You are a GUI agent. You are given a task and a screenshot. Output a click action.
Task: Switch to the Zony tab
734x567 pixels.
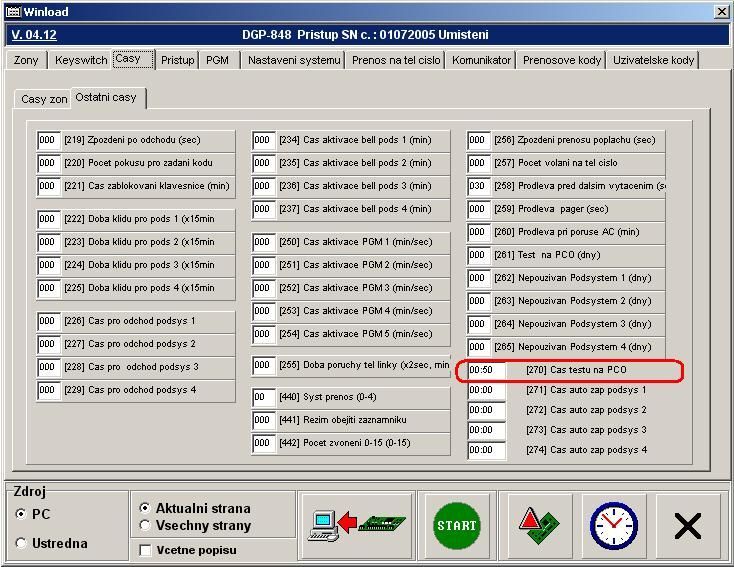coord(26,60)
